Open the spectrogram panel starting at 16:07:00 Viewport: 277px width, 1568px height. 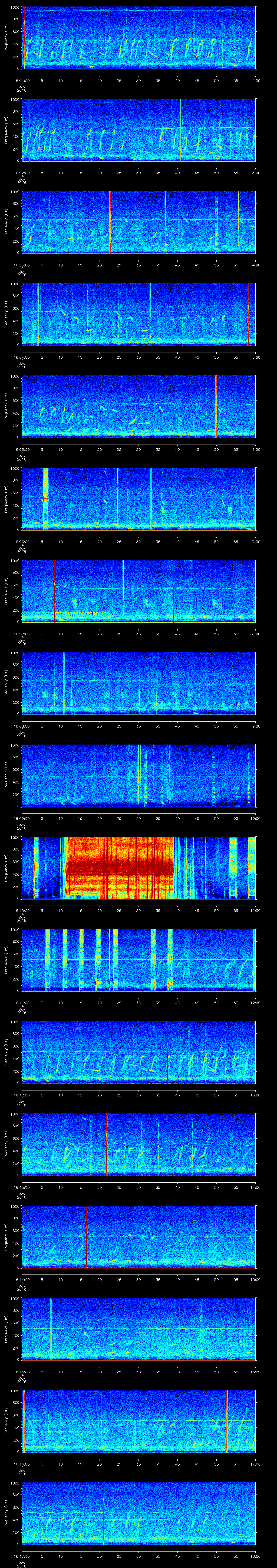click(139, 591)
